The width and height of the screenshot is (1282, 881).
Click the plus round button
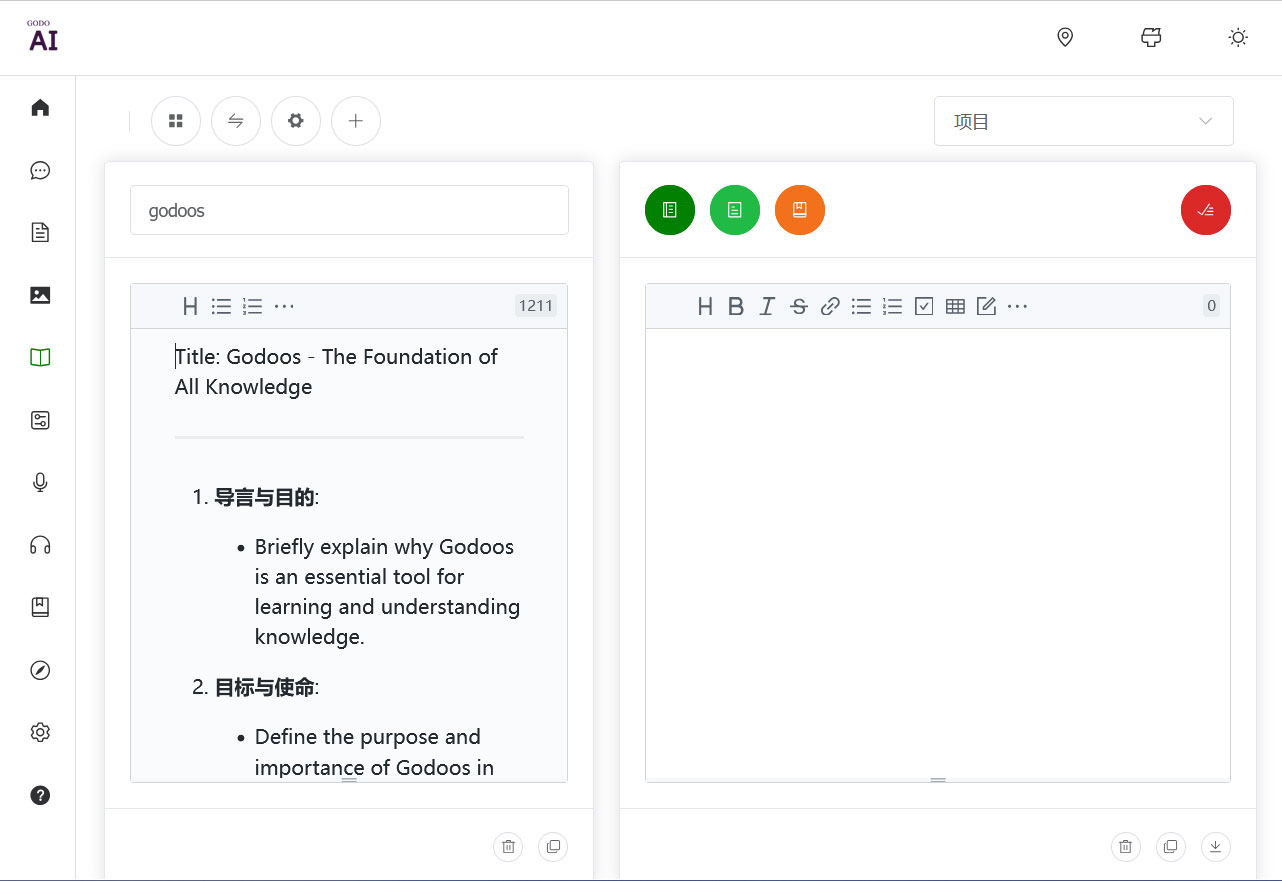[356, 121]
